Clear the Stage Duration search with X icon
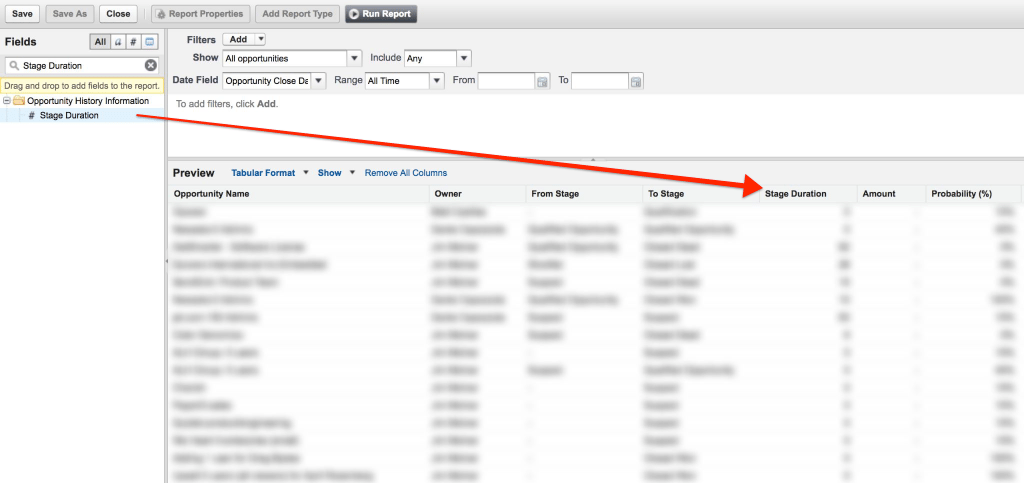Screen dimensions: 1024x483 click(x=150, y=65)
